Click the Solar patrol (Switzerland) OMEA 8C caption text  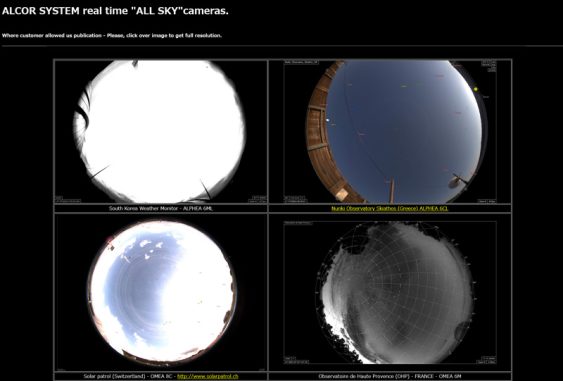point(129,376)
